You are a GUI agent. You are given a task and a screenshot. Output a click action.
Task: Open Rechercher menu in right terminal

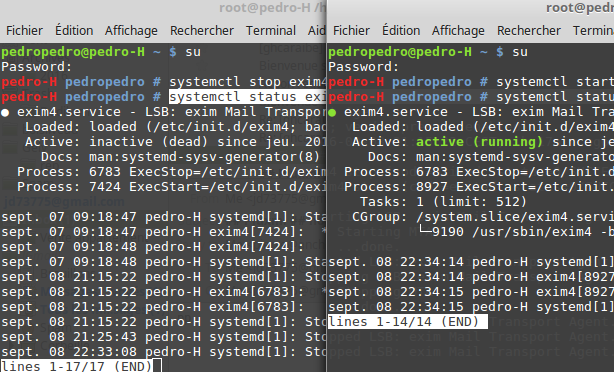529,31
